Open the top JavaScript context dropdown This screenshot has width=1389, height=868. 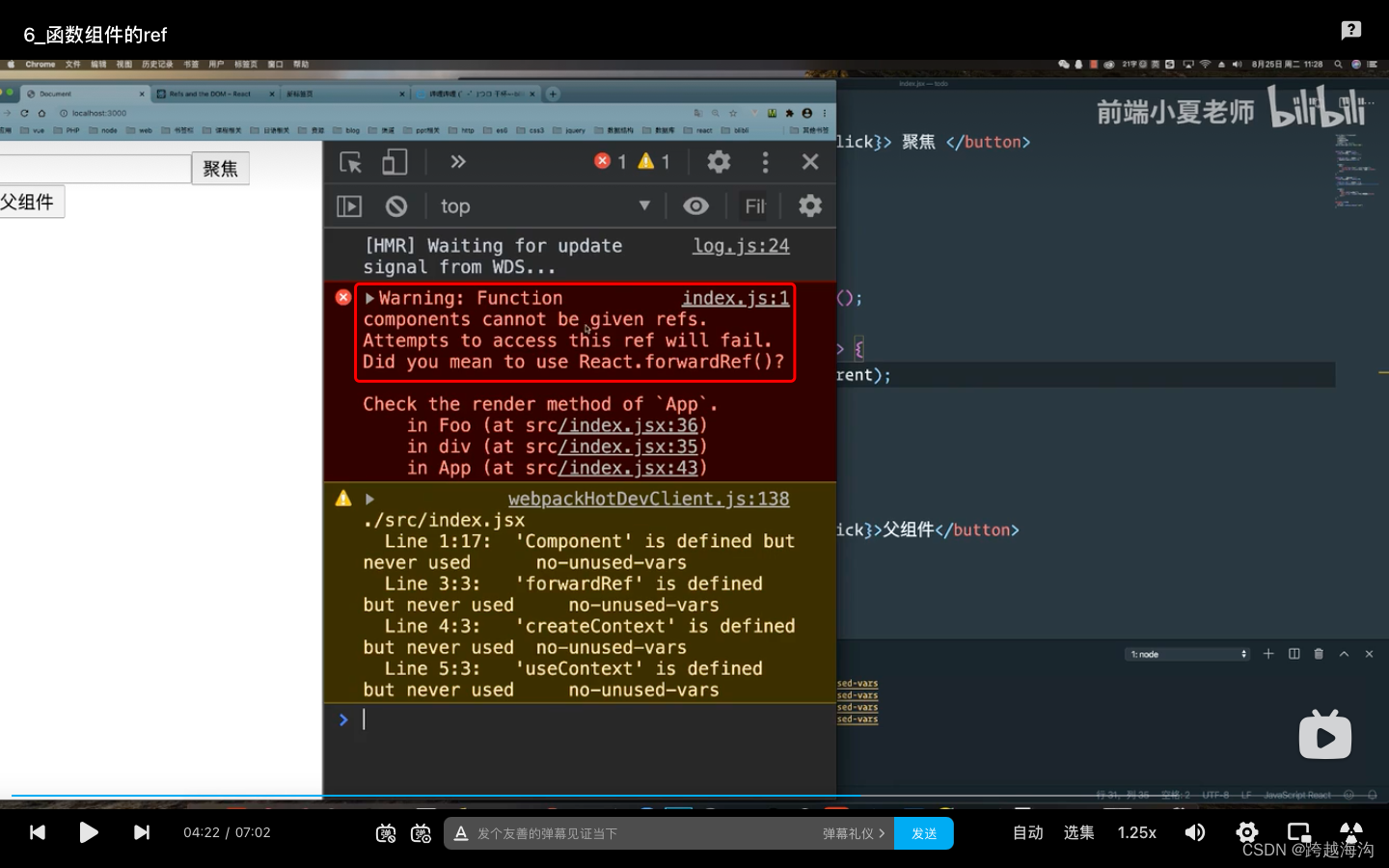click(x=546, y=206)
